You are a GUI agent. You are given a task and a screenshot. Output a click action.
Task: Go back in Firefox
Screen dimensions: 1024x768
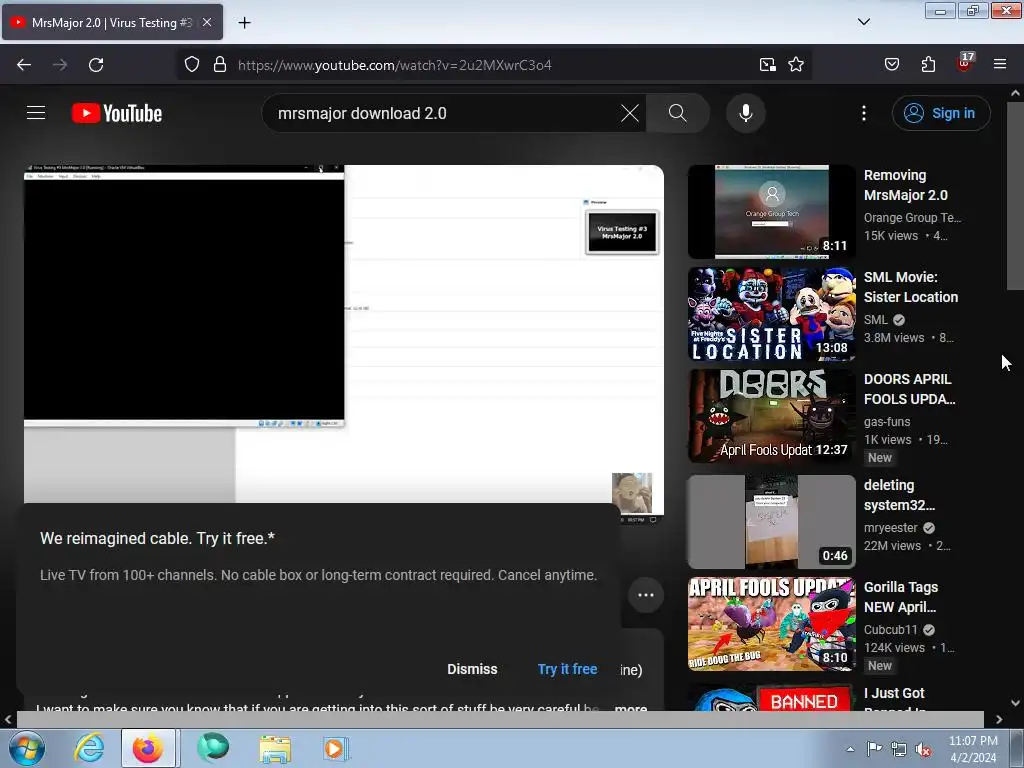(24, 65)
